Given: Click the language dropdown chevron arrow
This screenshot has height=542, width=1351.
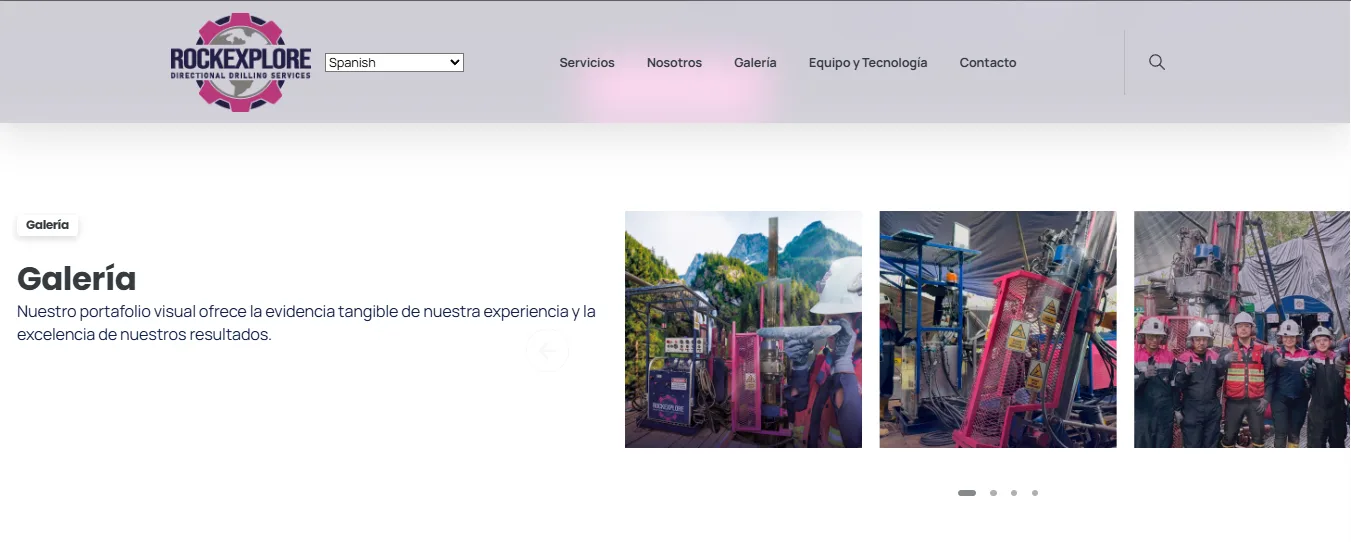Looking at the screenshot, I should point(455,62).
